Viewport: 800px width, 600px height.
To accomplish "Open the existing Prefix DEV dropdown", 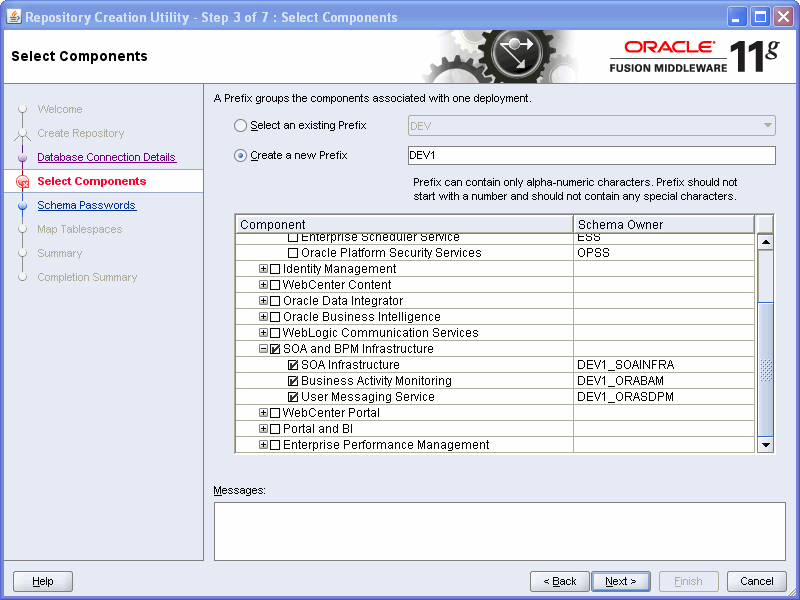I will (591, 126).
